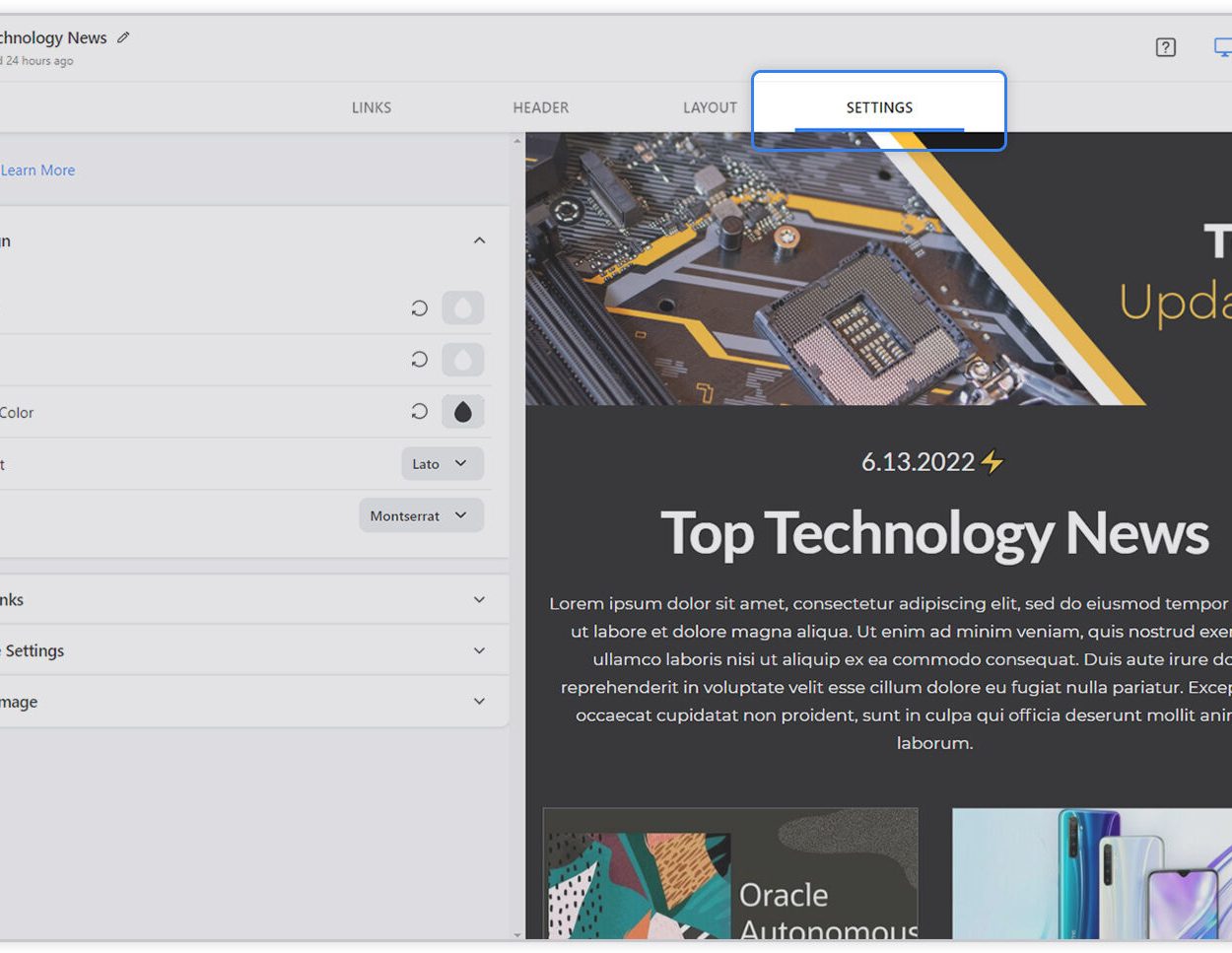Switch to the LAYOUT tab
1232x953 pixels.
710,107
